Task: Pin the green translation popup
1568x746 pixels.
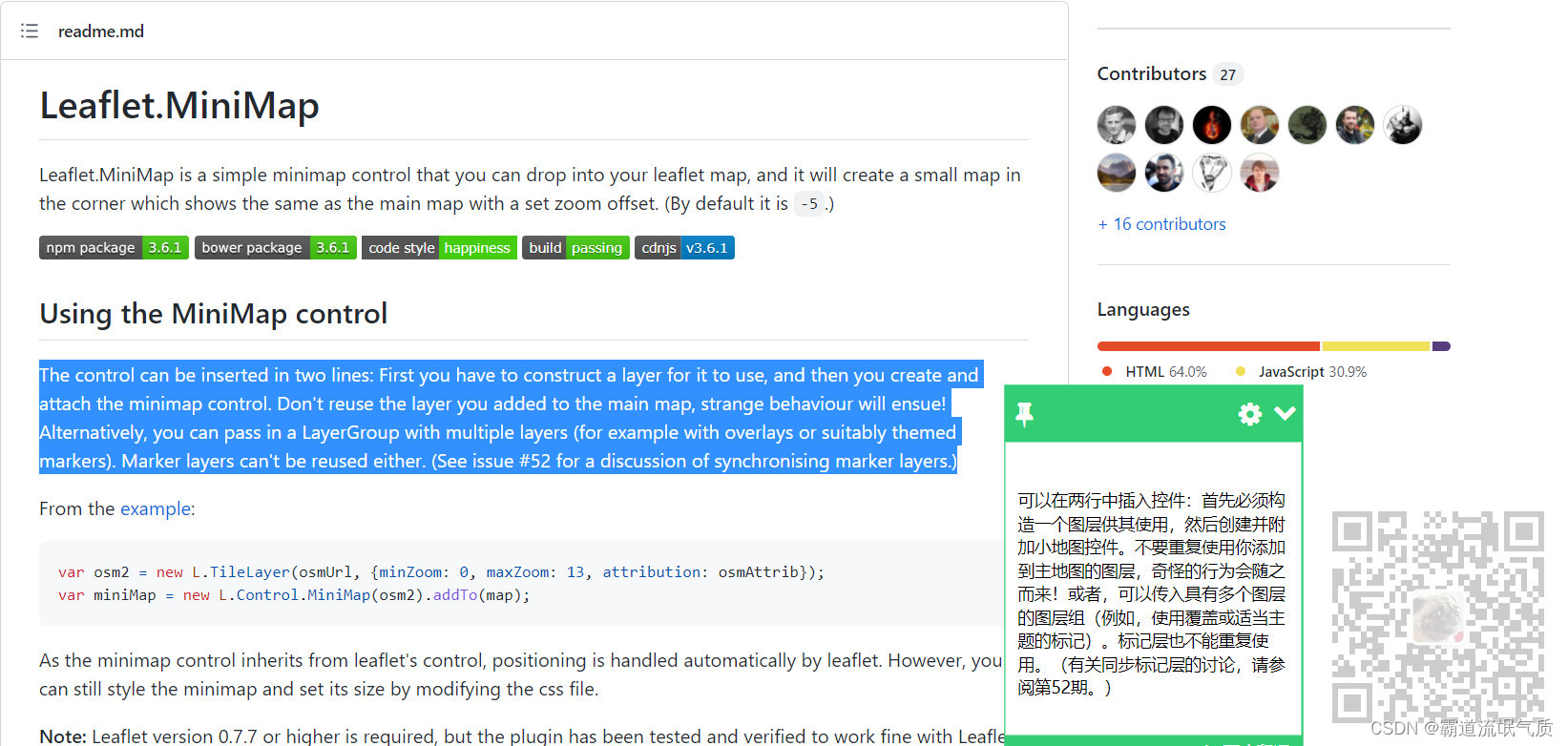Action: click(x=1025, y=414)
